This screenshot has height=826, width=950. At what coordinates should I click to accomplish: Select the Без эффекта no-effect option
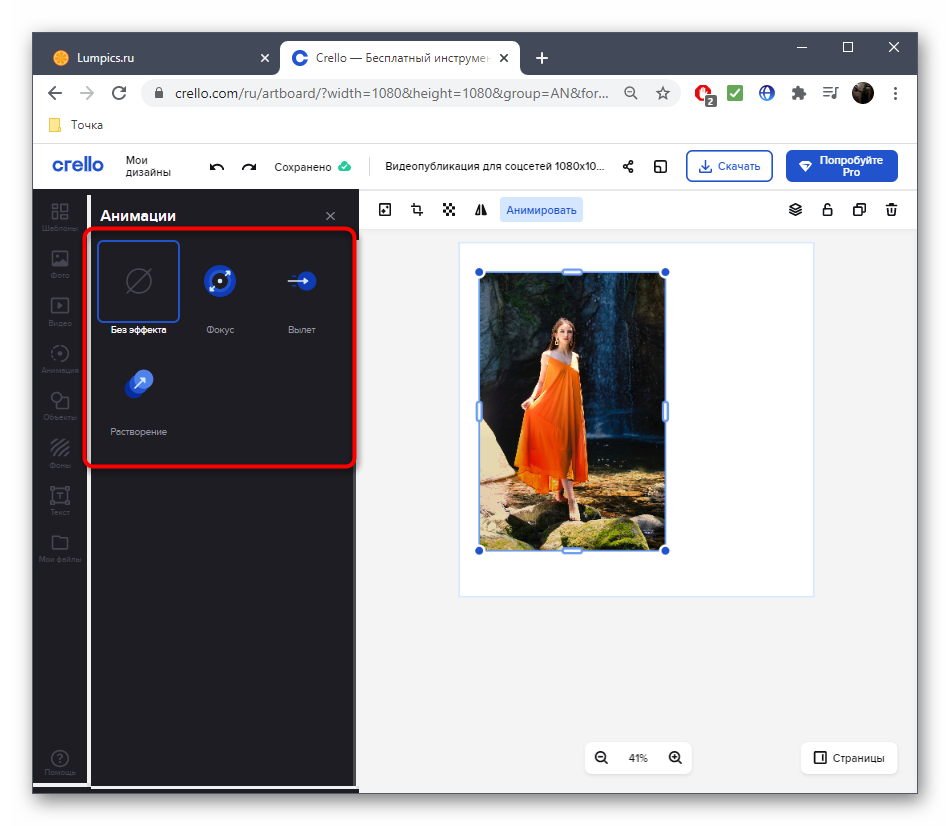coord(138,282)
